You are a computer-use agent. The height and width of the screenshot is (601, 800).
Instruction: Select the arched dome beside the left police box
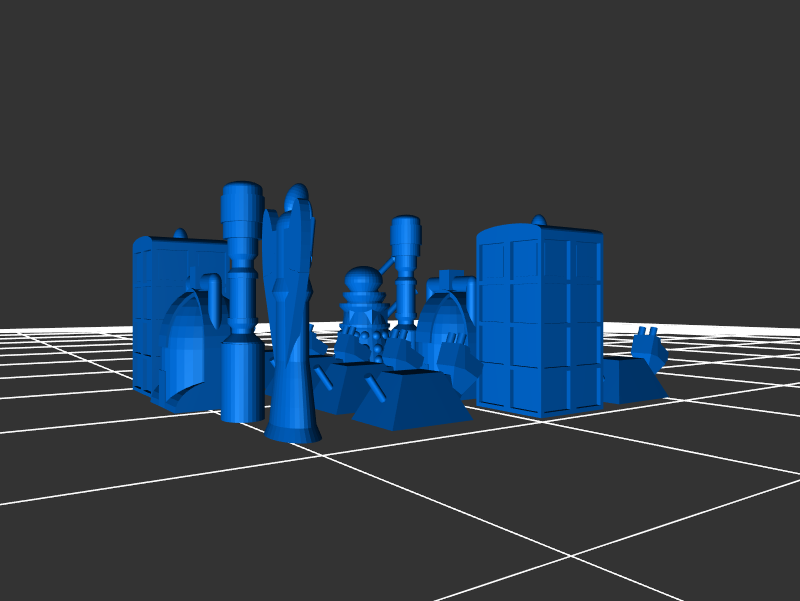click(185, 350)
